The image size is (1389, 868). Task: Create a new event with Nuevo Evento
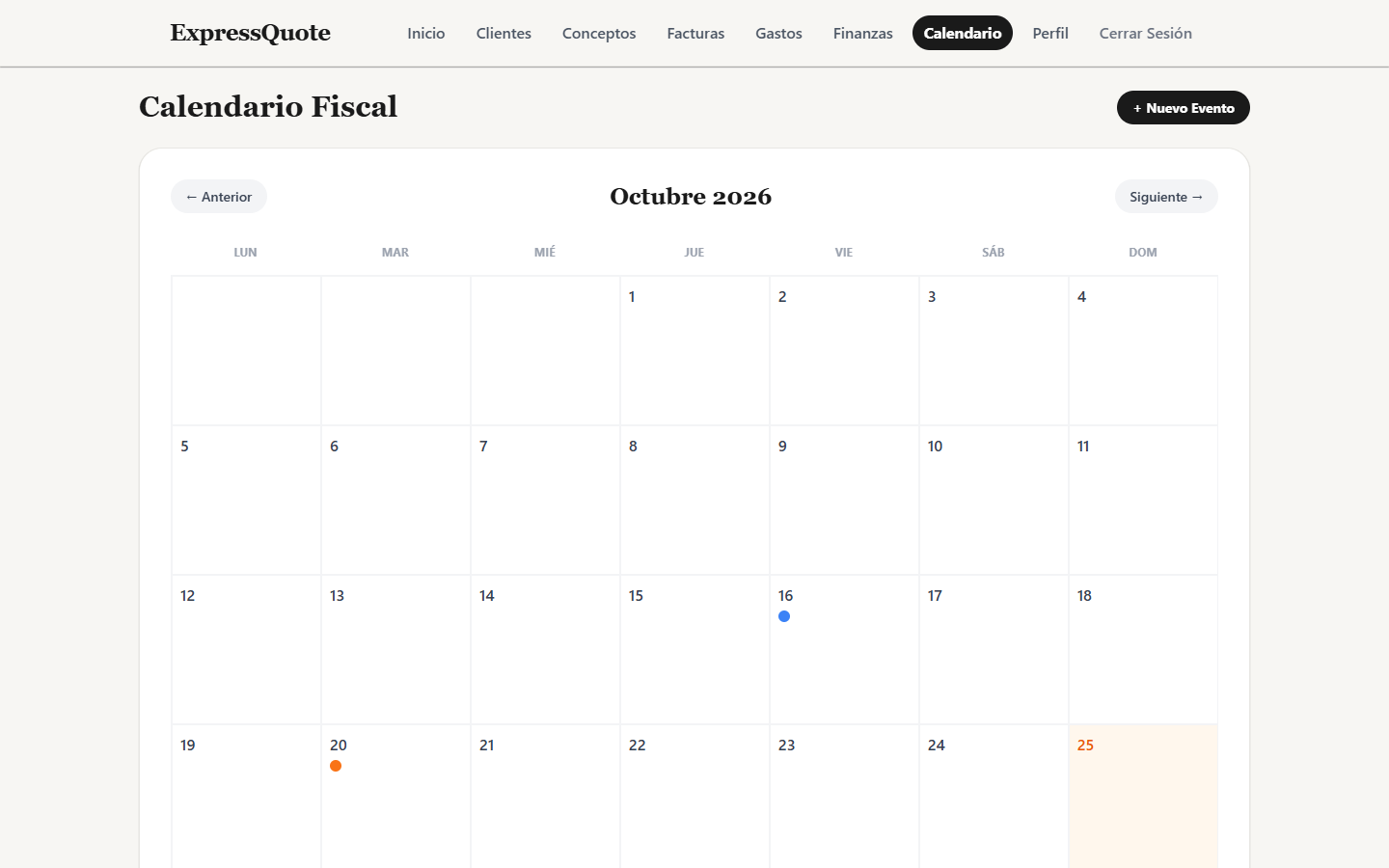(x=1184, y=108)
